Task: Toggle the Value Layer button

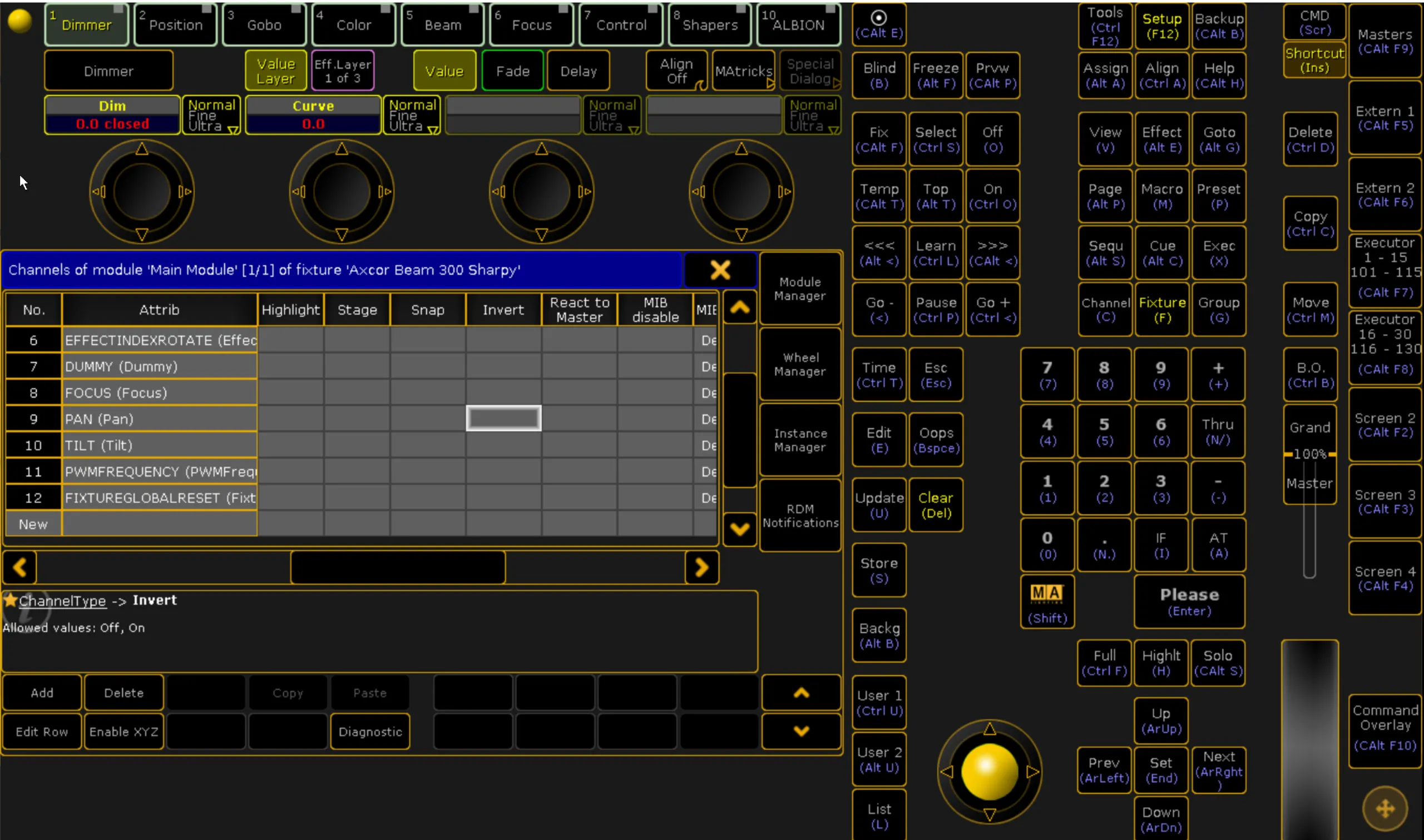Action: [276, 71]
